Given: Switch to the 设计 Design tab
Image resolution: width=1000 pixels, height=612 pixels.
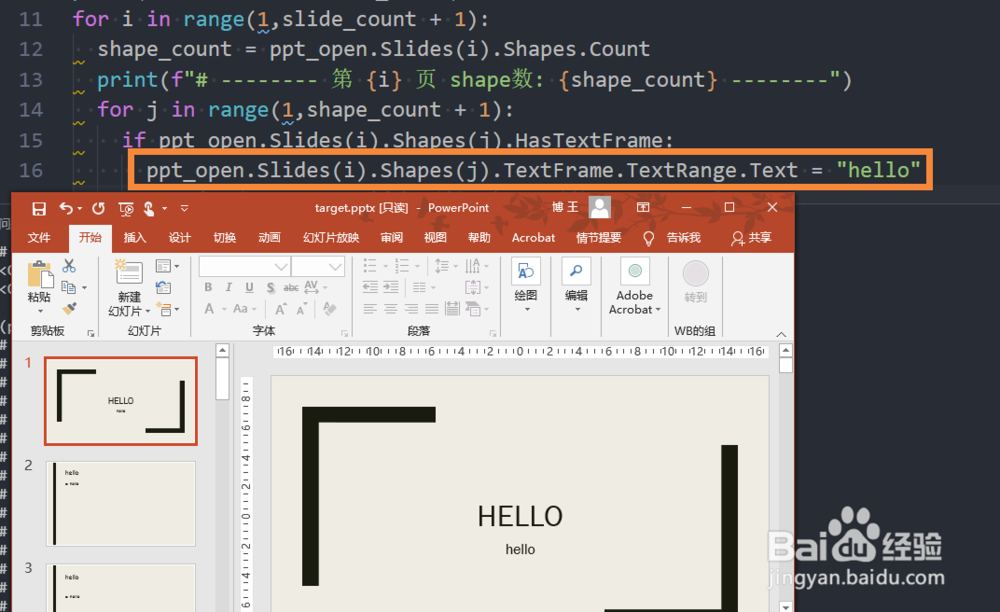Looking at the screenshot, I should (180, 238).
